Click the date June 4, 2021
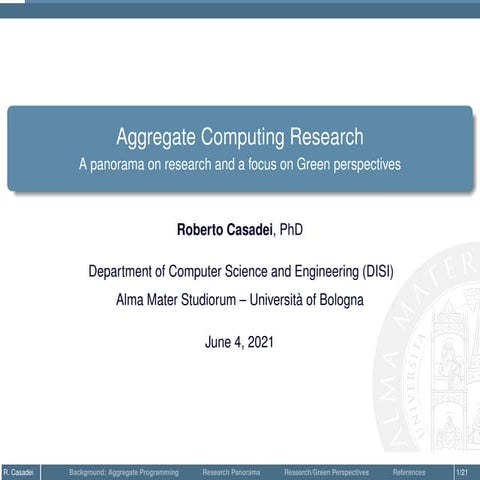The width and height of the screenshot is (480, 480). (239, 342)
